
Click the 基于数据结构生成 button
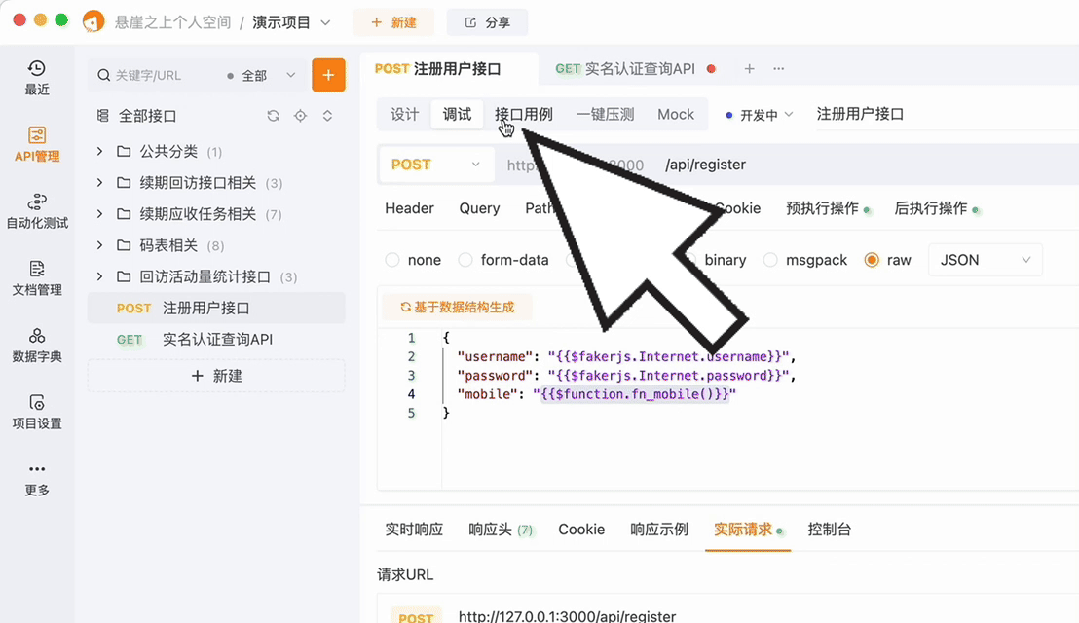pos(457,307)
